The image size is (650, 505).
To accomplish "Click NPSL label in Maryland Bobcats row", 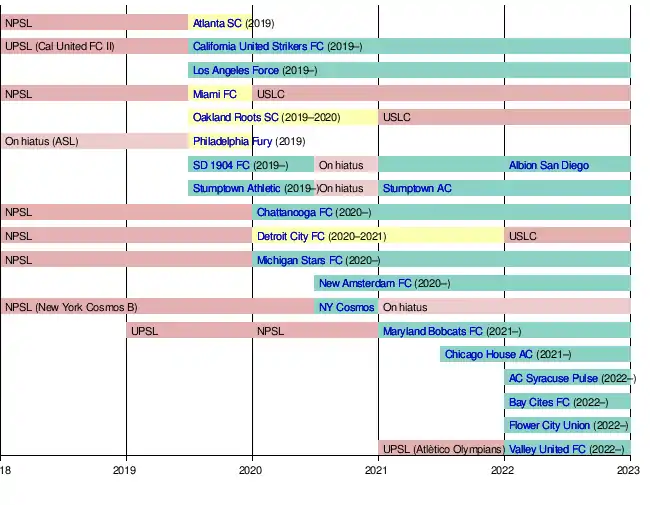I will [x=270, y=332].
